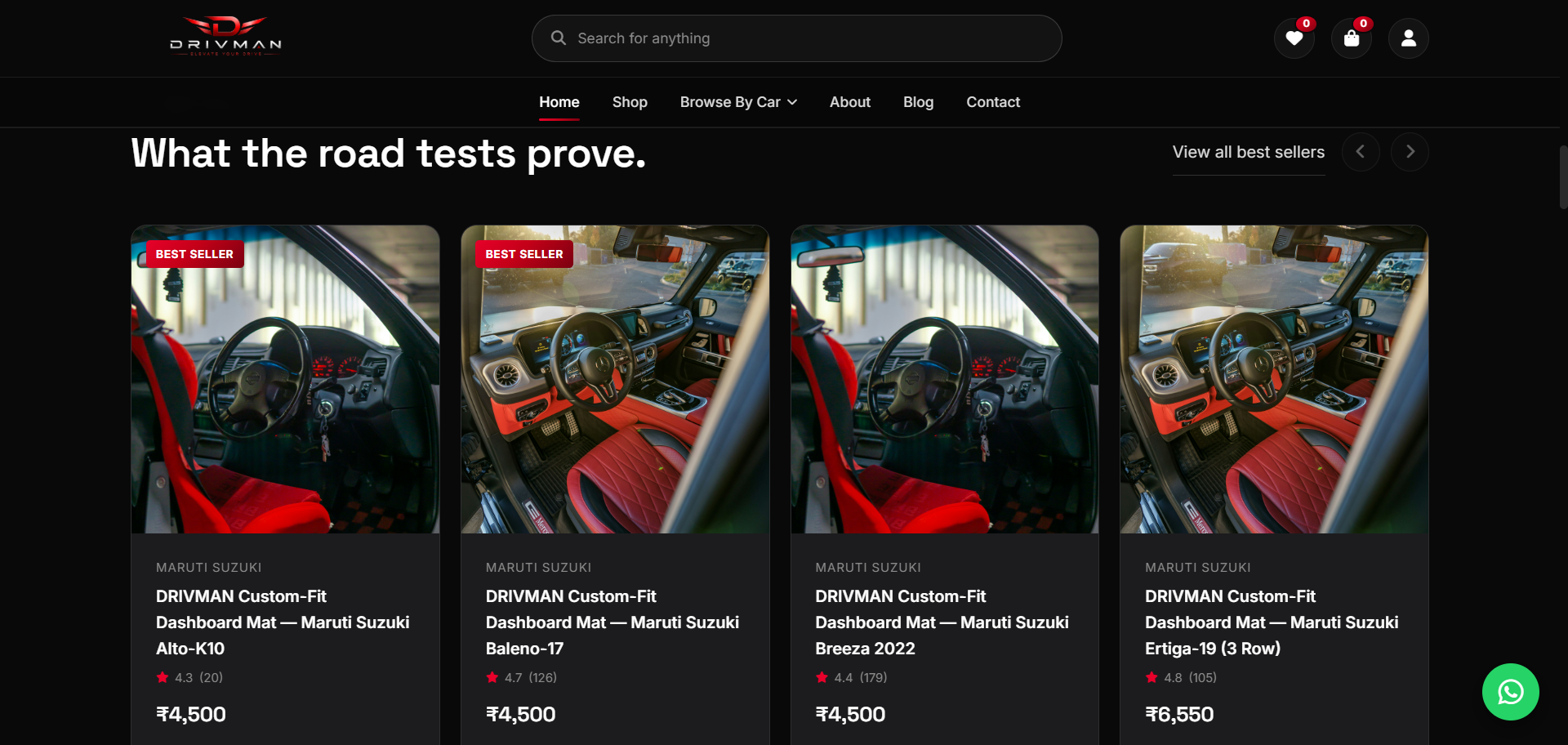
Task: Open Maruti Suzuki Baleno-17 product title
Action: [x=612, y=622]
